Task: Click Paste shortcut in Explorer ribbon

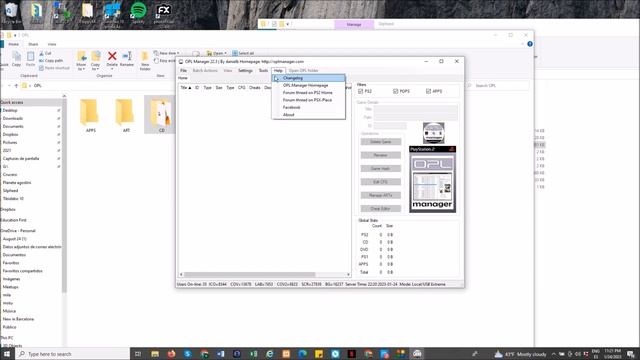Action: pos(54,68)
